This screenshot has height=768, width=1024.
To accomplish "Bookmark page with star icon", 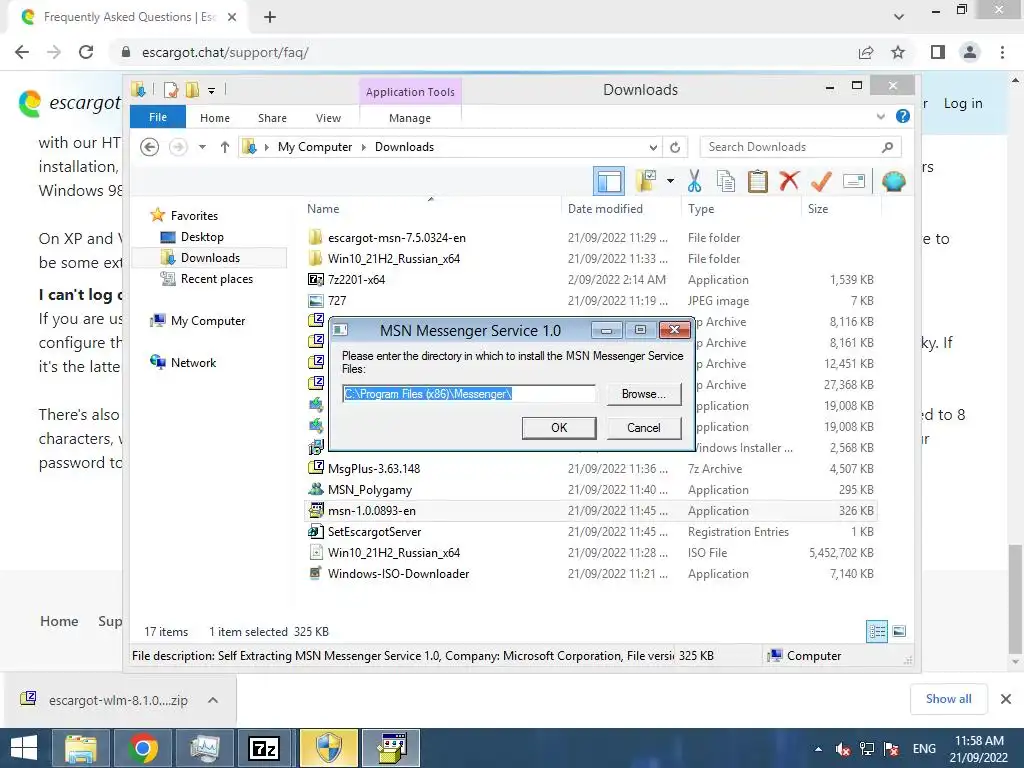I will click(898, 52).
